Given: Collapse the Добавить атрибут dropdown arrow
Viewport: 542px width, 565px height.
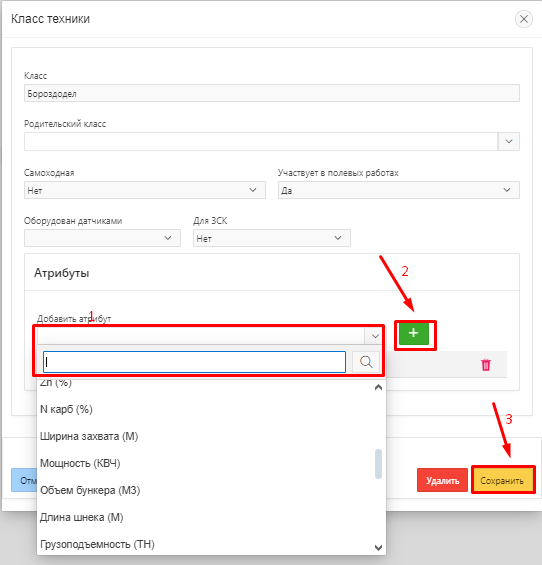Looking at the screenshot, I should (x=375, y=336).
